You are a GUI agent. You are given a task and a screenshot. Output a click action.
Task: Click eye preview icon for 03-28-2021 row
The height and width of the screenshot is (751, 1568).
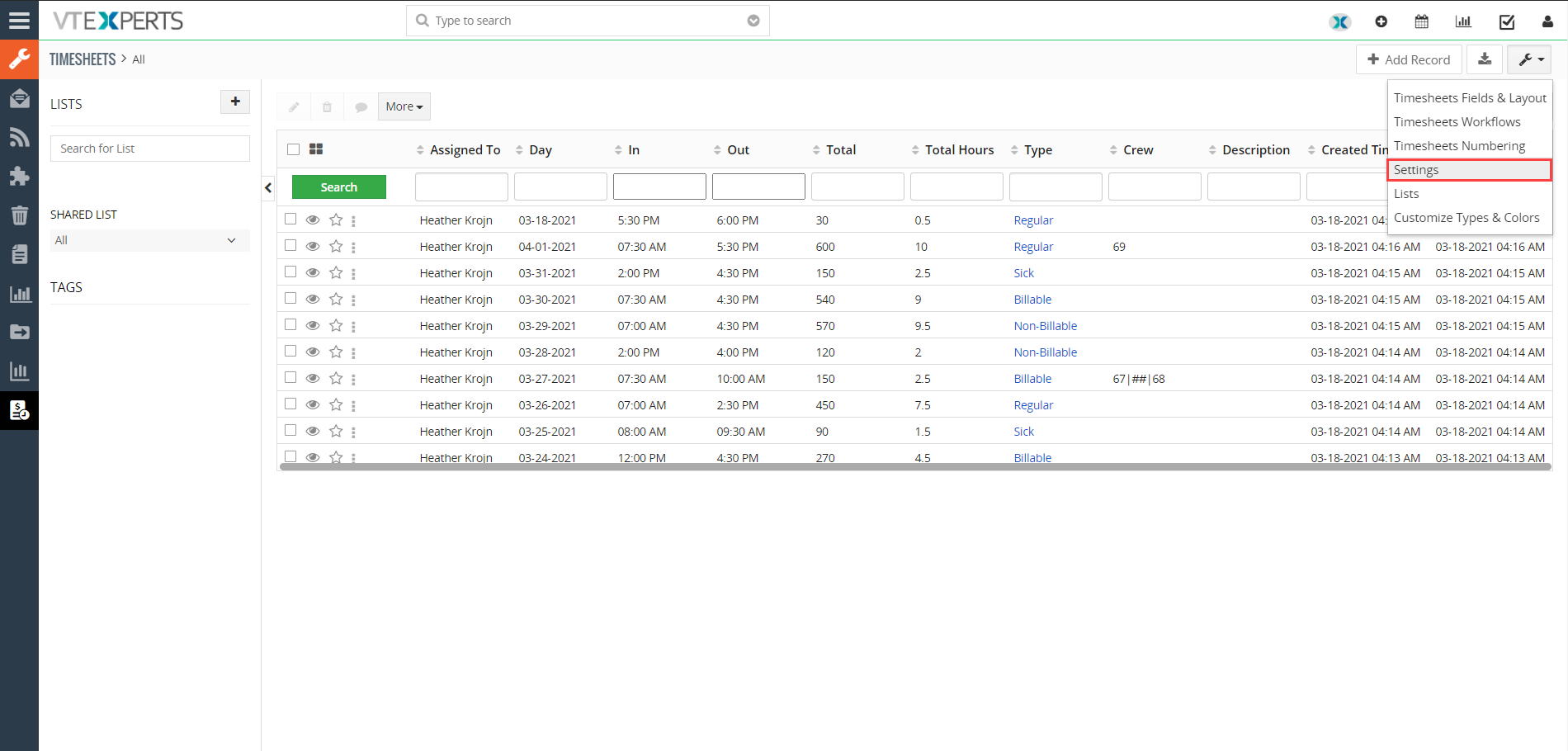(x=313, y=352)
